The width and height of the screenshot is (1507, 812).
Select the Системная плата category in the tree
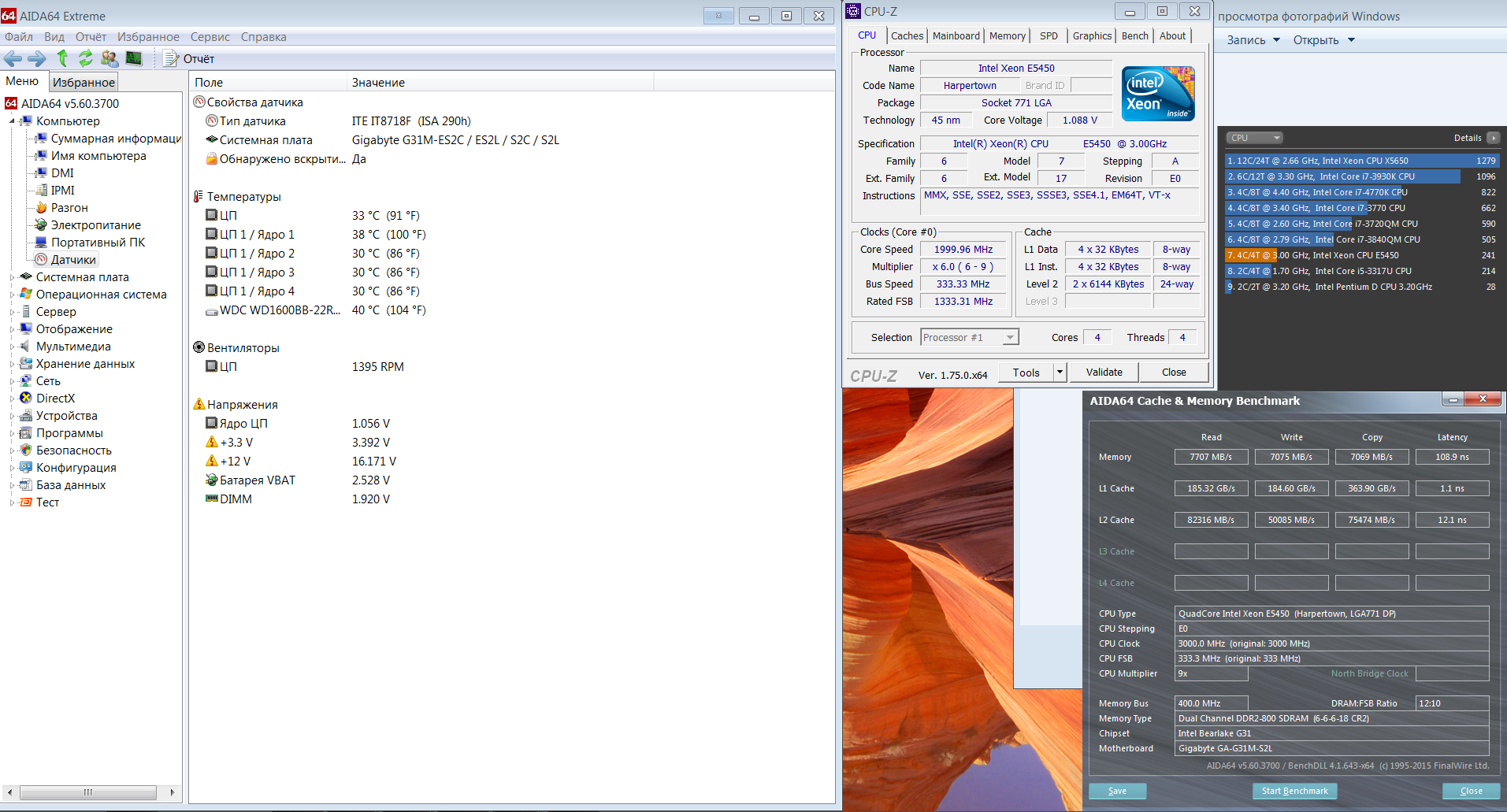tap(82, 277)
